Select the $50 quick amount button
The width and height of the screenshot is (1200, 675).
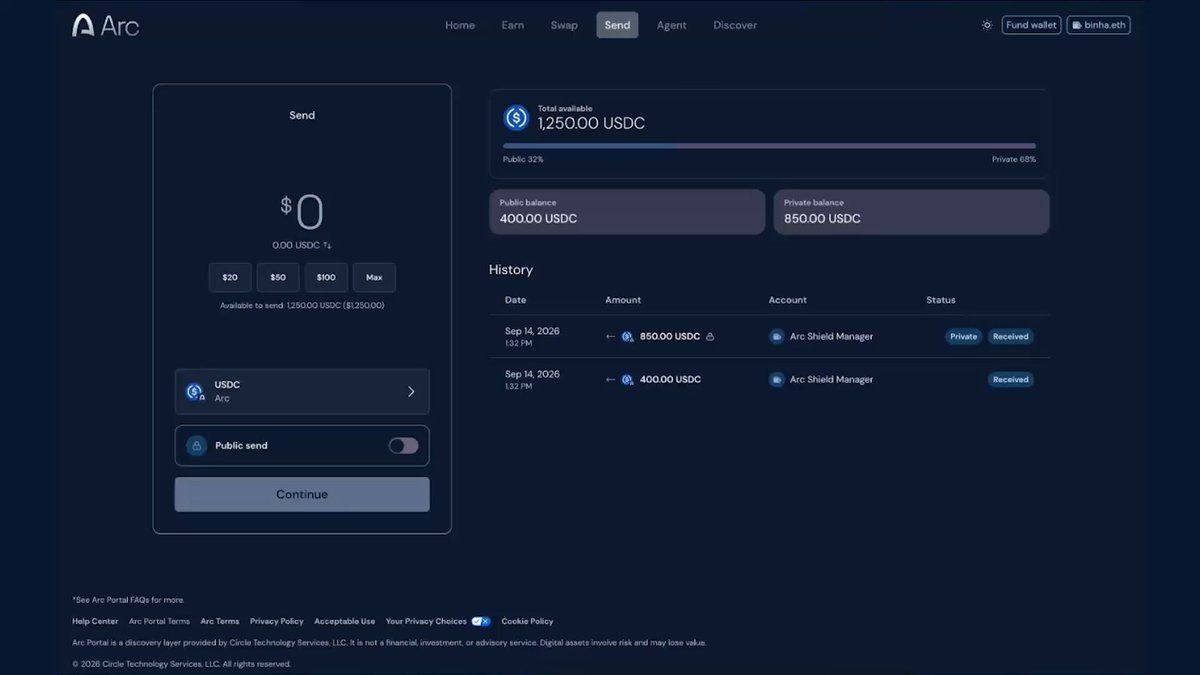click(x=278, y=277)
